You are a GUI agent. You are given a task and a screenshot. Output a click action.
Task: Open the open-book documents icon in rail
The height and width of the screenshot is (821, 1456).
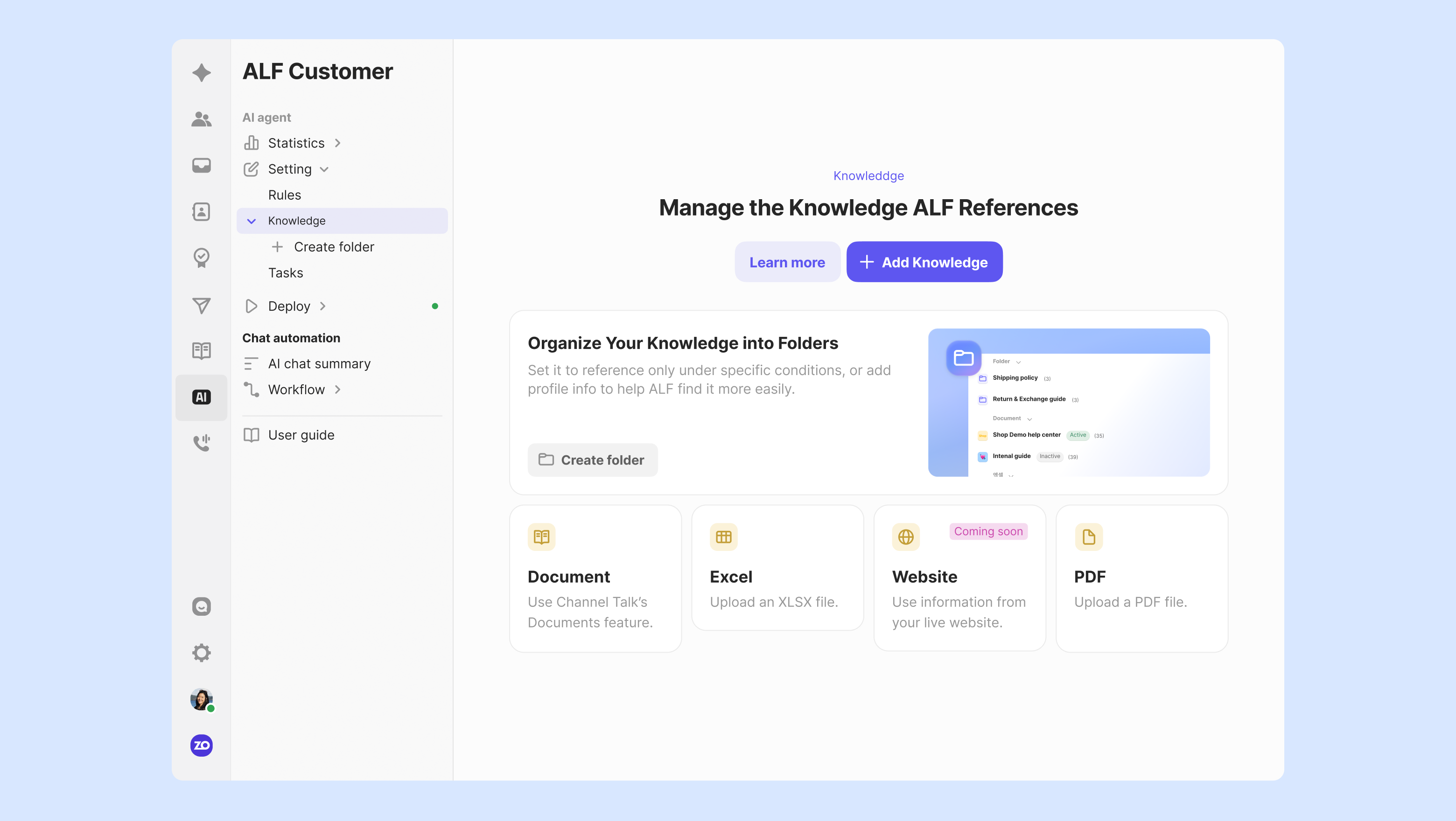(201, 351)
